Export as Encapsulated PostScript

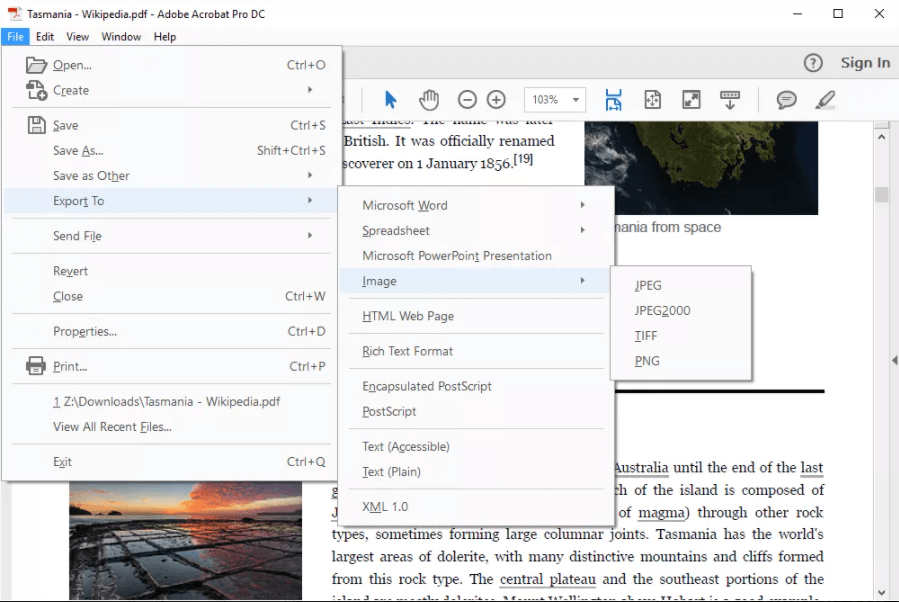click(x=475, y=386)
